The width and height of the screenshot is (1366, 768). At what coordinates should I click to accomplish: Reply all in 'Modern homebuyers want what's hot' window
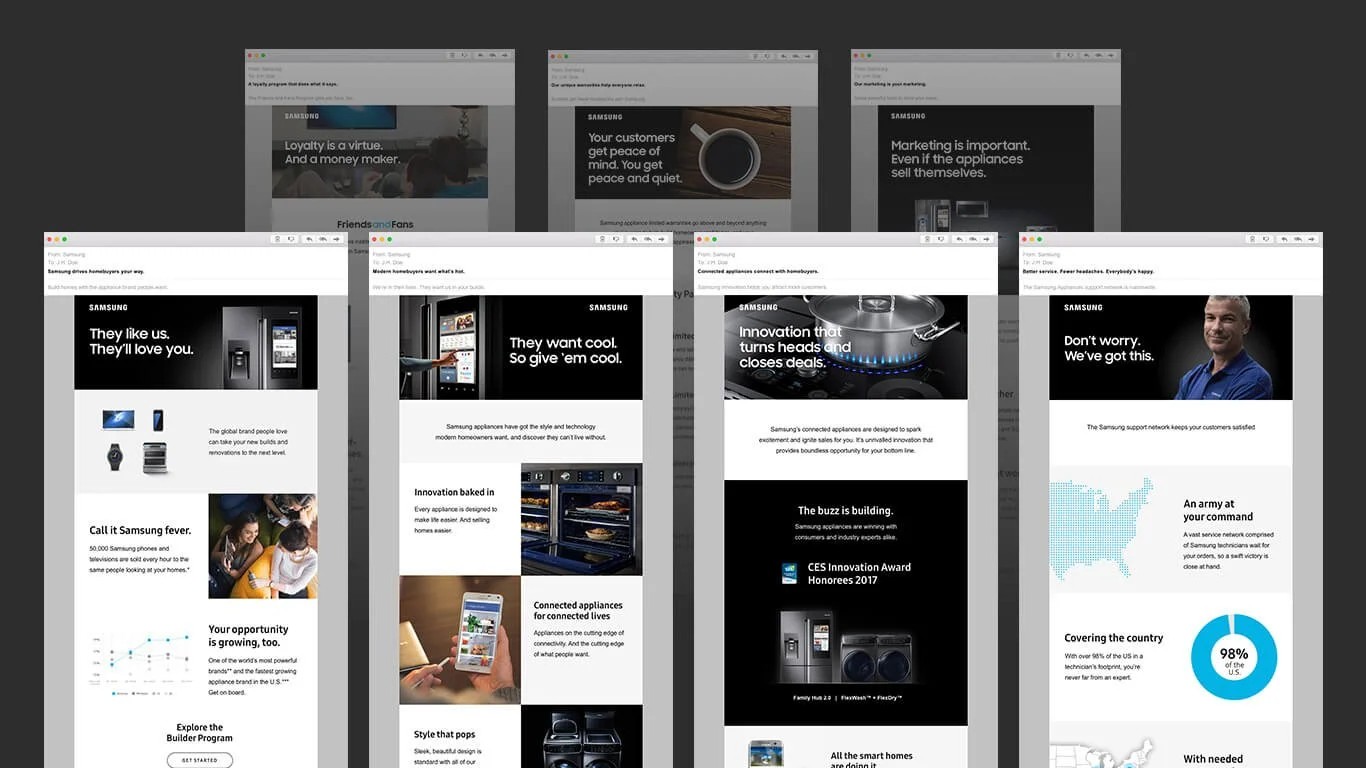tap(648, 239)
